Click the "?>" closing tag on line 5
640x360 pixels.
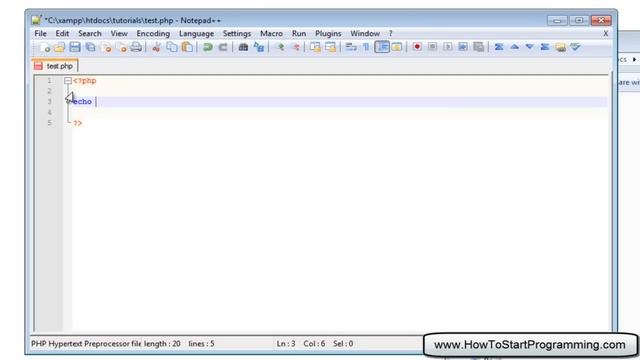[x=78, y=123]
